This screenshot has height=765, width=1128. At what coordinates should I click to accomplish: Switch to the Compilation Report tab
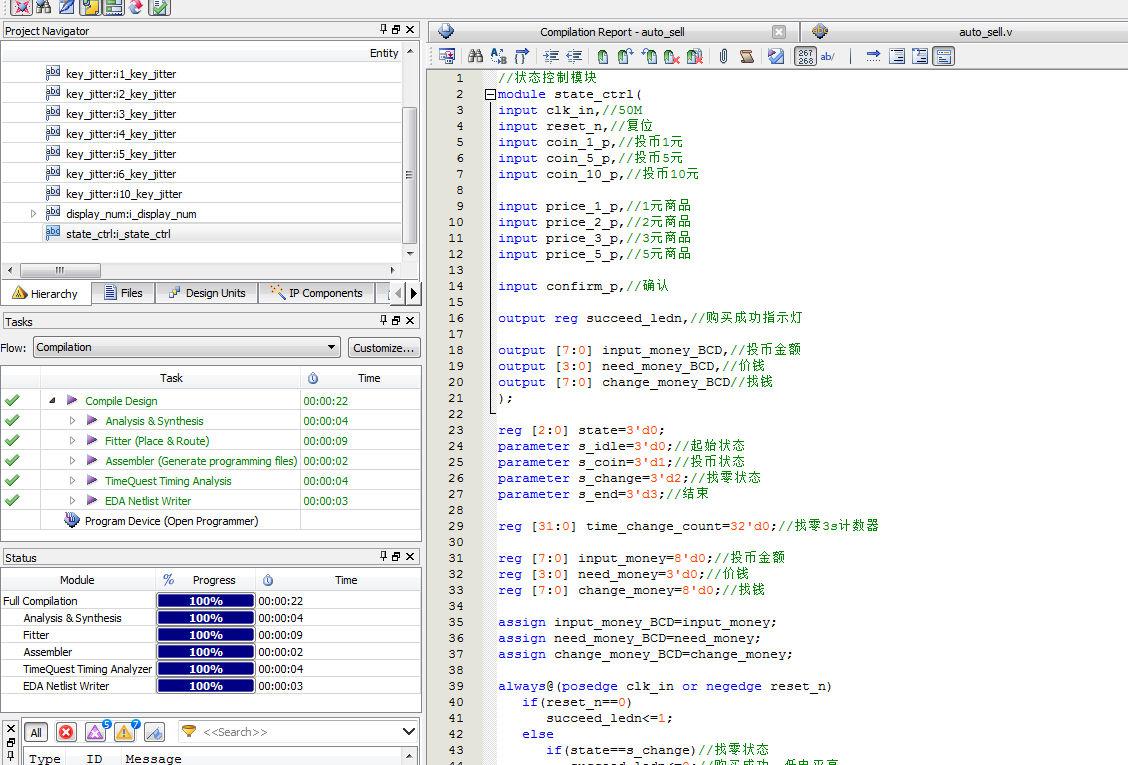click(611, 32)
